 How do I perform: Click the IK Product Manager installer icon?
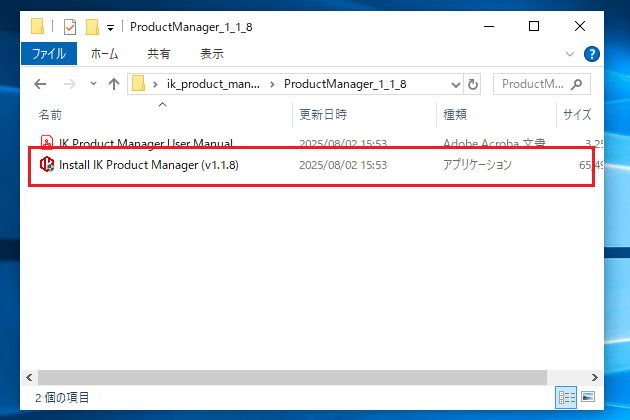(47, 164)
